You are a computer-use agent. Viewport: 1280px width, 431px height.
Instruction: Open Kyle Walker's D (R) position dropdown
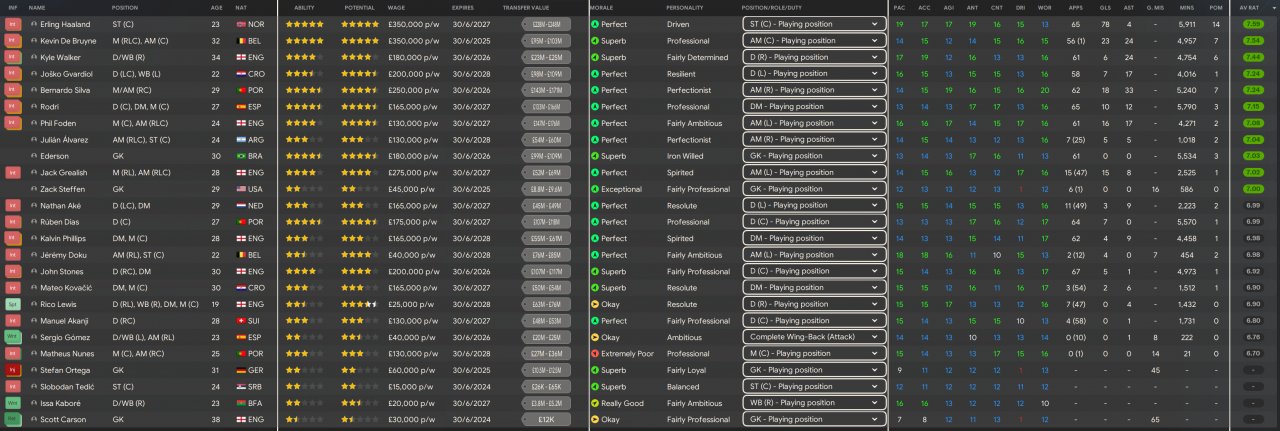(x=814, y=58)
